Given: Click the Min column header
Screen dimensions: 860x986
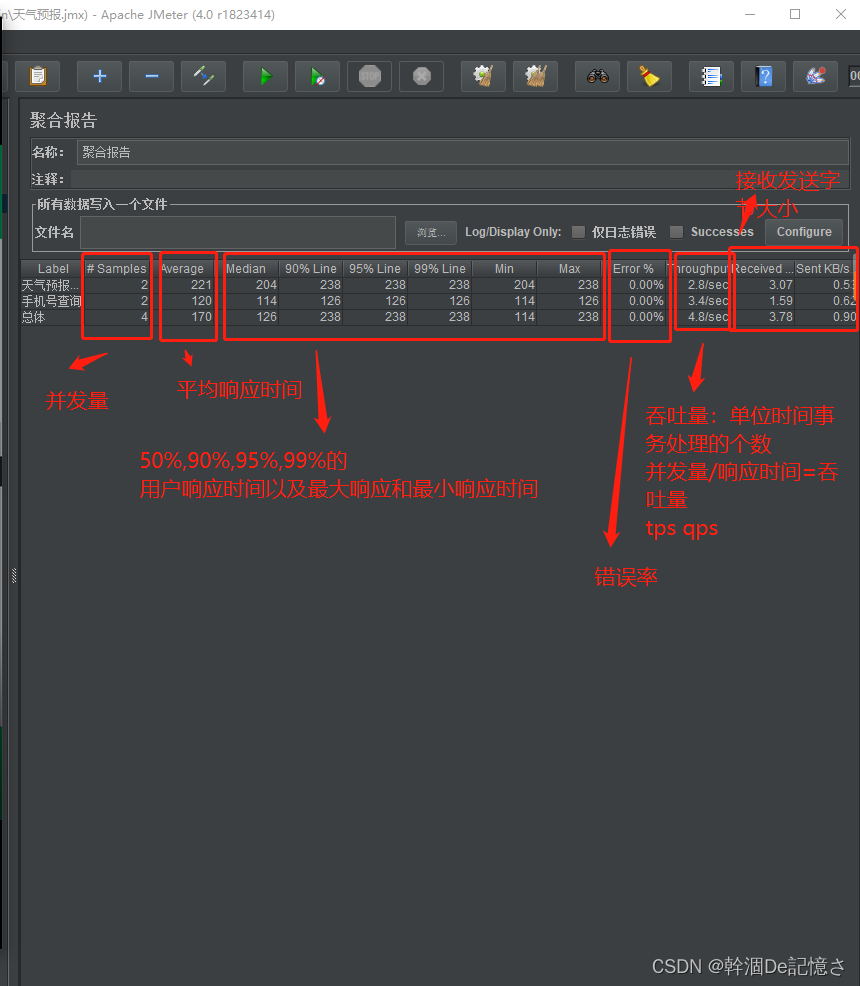Looking at the screenshot, I should point(504,269).
